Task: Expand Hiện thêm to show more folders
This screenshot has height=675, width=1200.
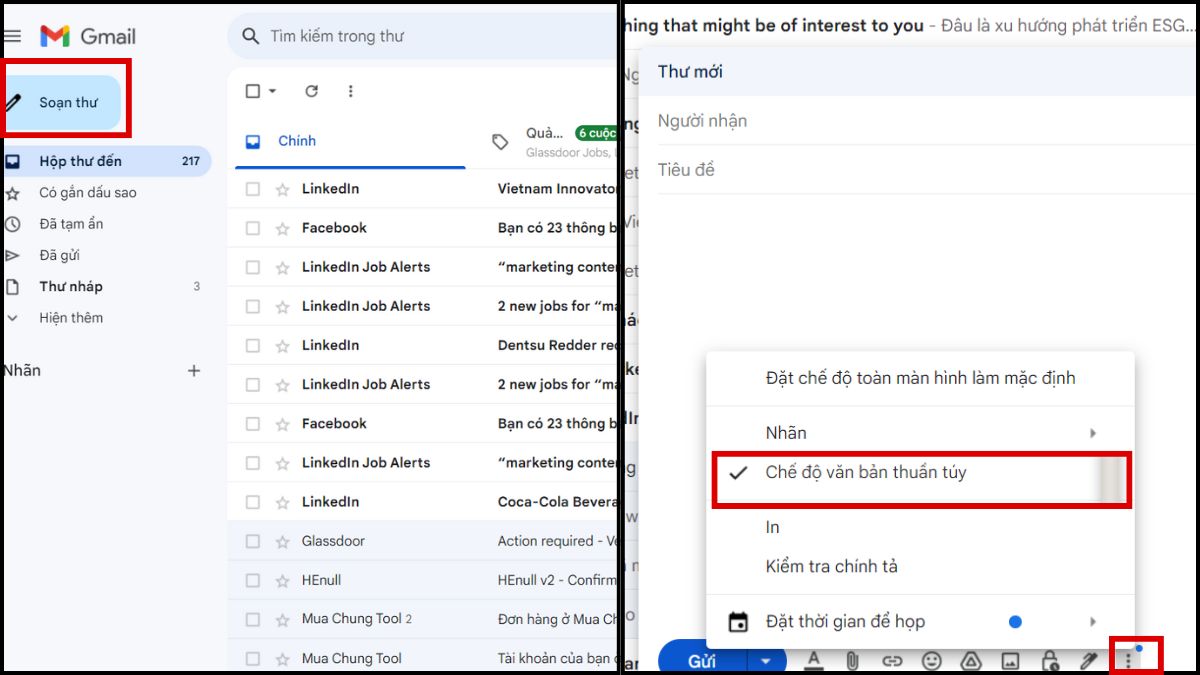Action: pos(71,317)
